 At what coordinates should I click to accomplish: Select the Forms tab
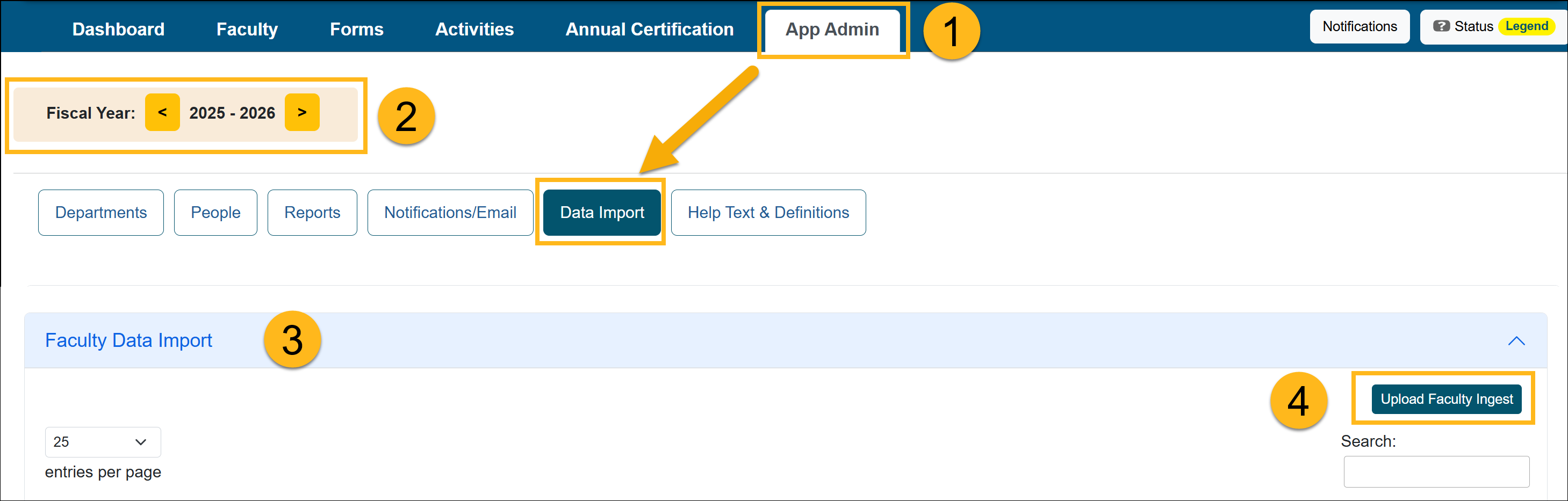click(x=356, y=28)
